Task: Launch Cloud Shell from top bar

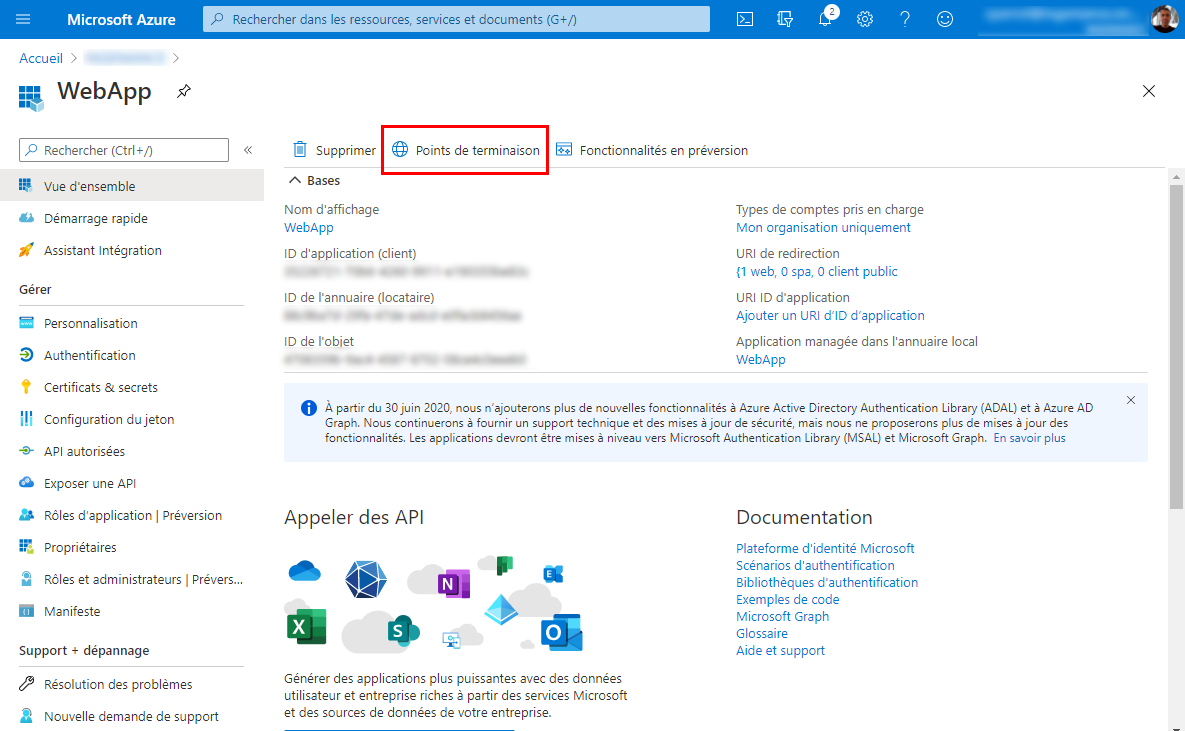Action: 744,19
